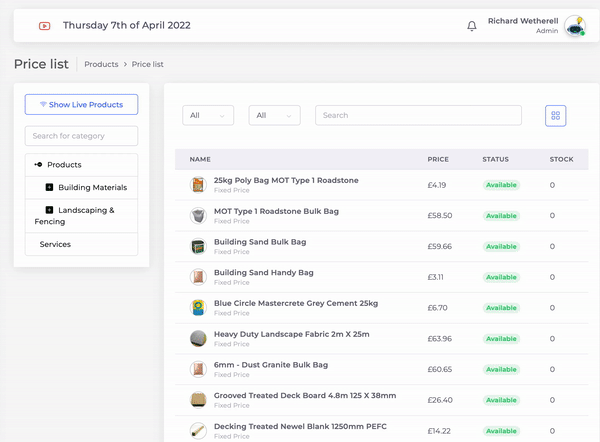The image size is (600, 442).
Task: Click the £6.70 price cell
Action: (x=437, y=308)
